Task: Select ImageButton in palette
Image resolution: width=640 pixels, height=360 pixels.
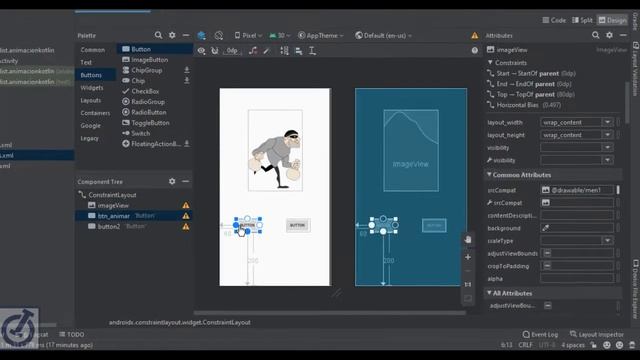Action: pos(149,60)
